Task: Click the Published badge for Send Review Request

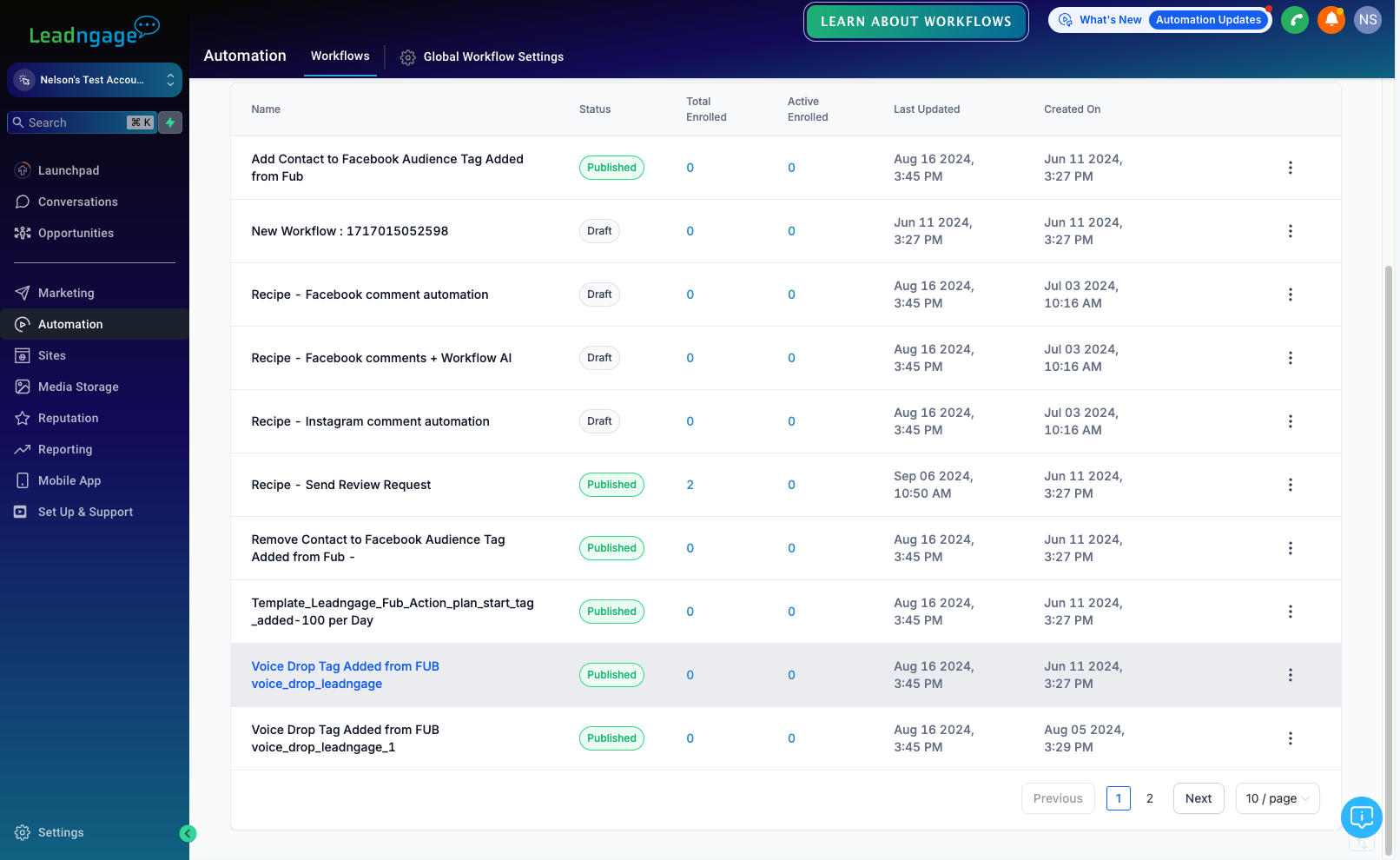Action: point(611,485)
